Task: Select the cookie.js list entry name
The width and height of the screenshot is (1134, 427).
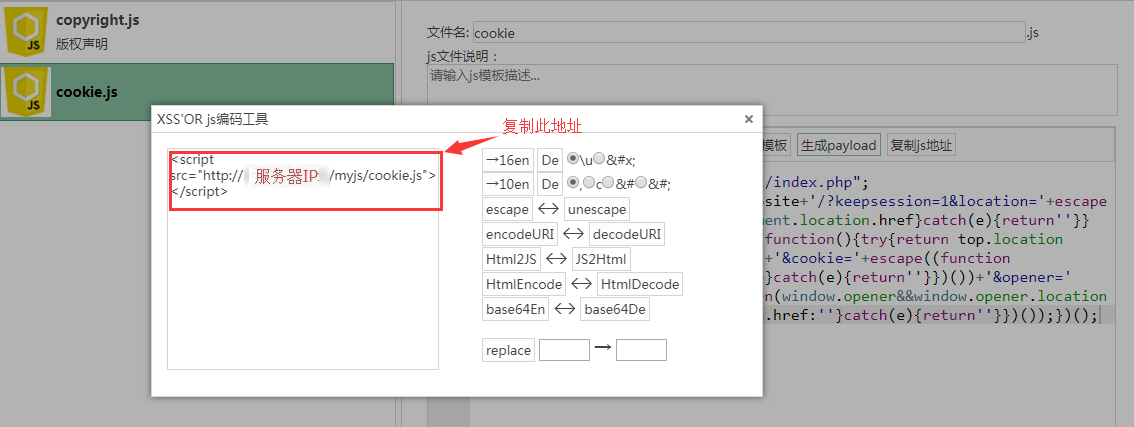Action: tap(87, 92)
